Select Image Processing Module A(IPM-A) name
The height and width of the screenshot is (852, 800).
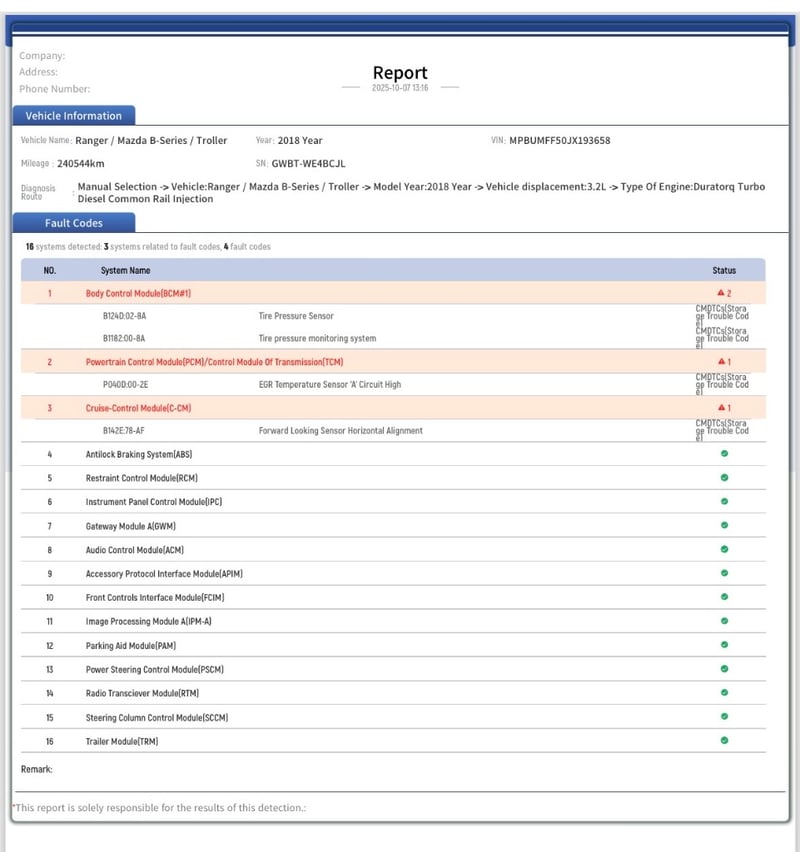point(148,622)
